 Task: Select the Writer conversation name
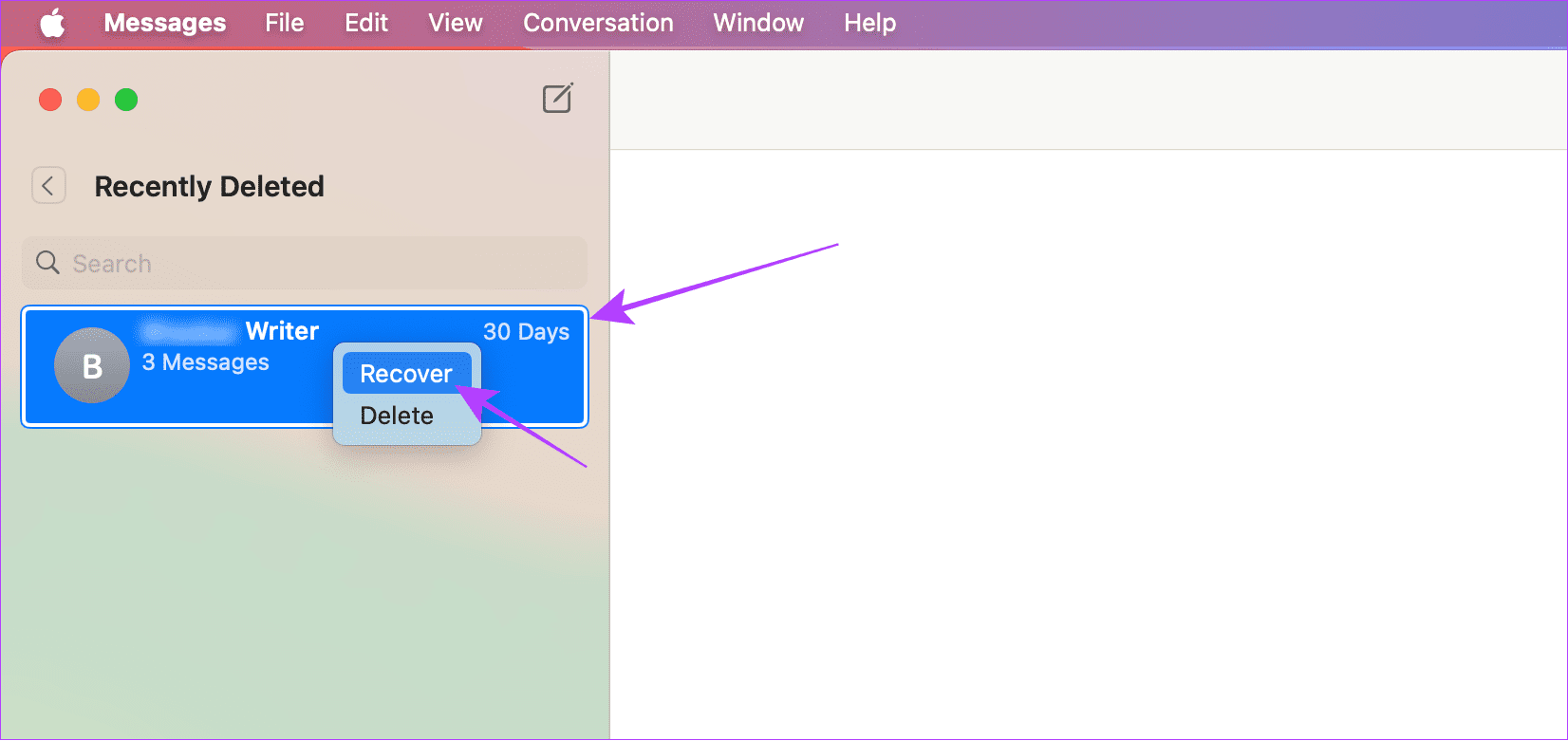tap(282, 331)
